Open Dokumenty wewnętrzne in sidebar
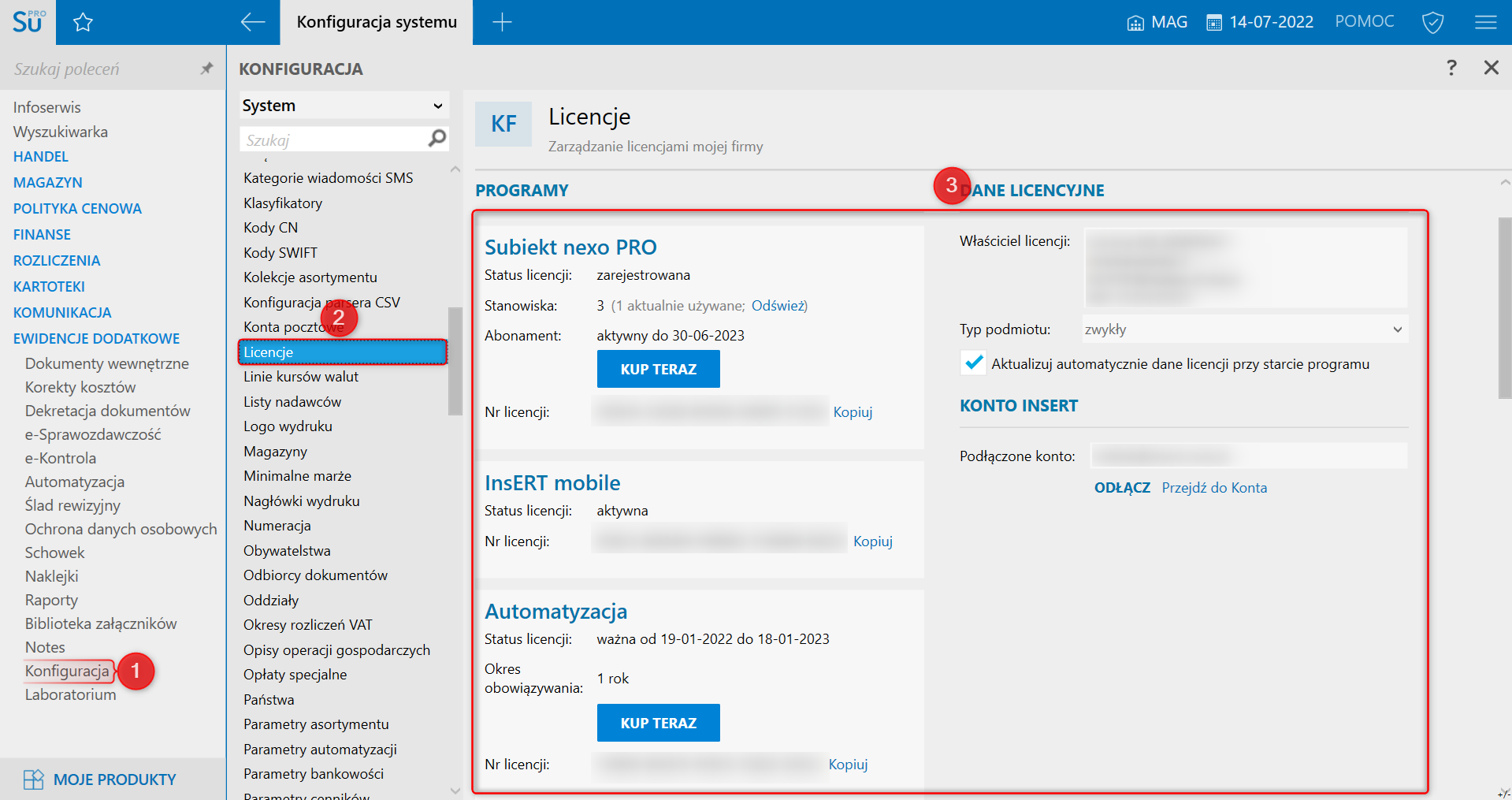1512x800 pixels. pos(106,363)
